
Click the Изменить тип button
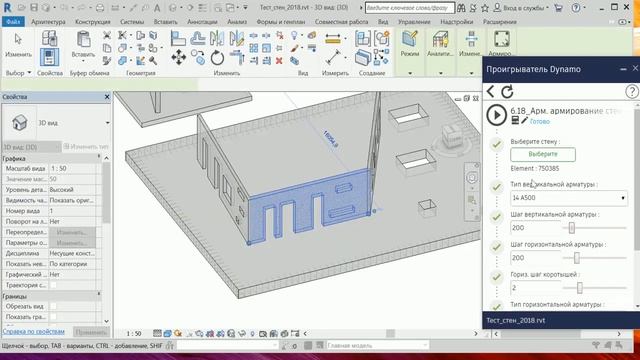86,147
